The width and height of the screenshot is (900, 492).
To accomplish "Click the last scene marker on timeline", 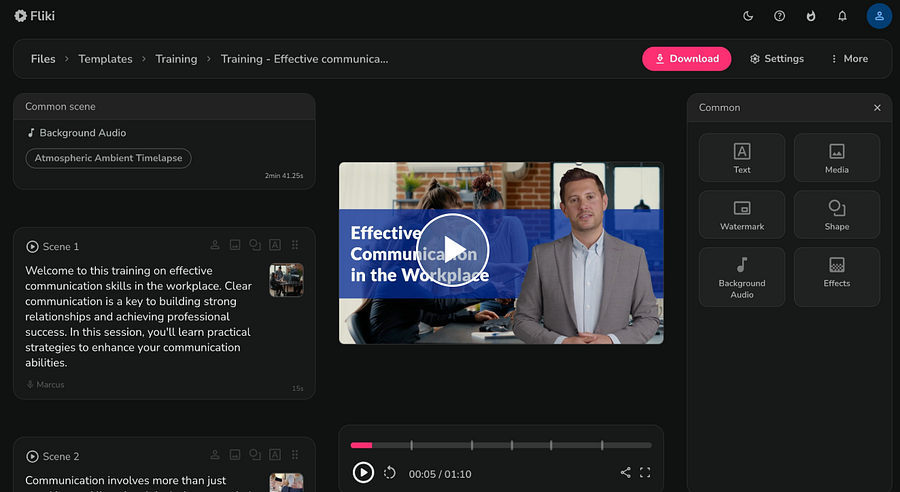I will point(602,445).
